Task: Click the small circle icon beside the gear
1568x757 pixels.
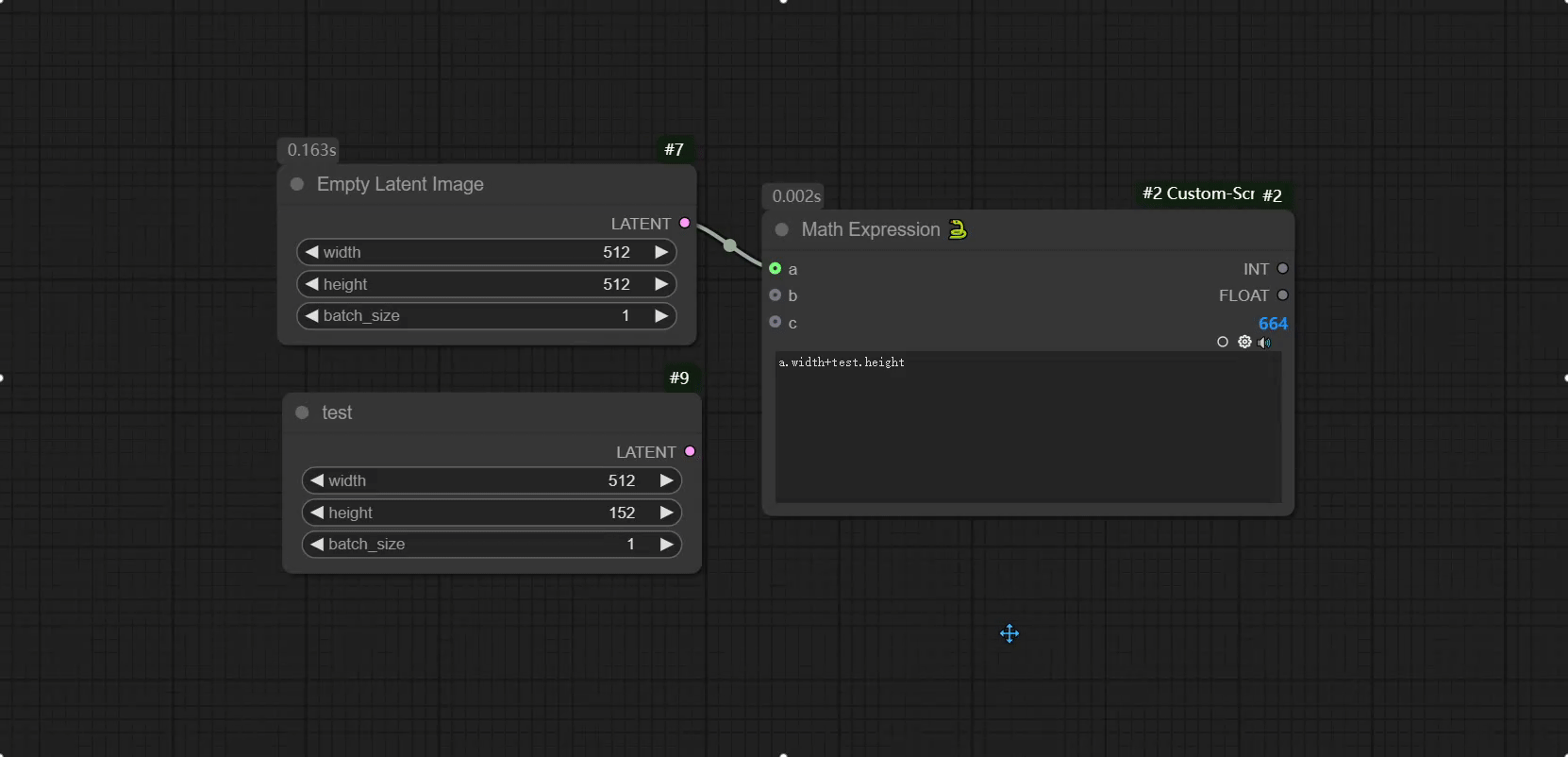Action: point(1223,342)
